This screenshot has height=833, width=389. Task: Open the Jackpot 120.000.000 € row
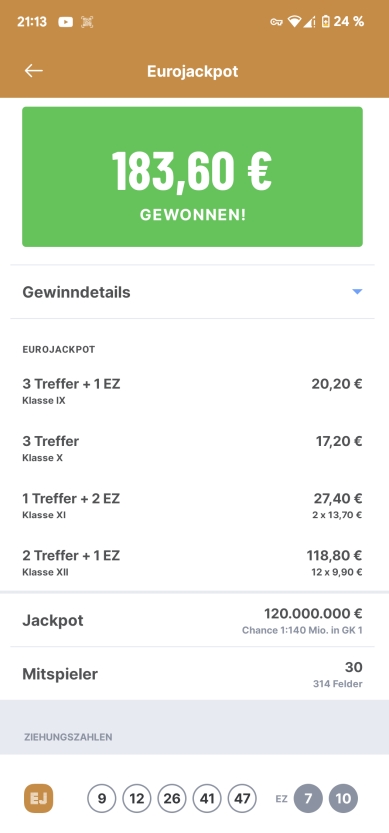tap(192, 620)
